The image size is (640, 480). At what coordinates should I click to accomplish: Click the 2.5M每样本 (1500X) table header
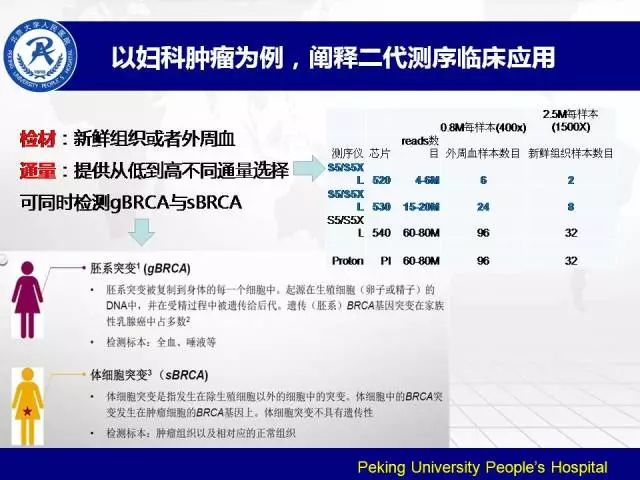coord(569,120)
